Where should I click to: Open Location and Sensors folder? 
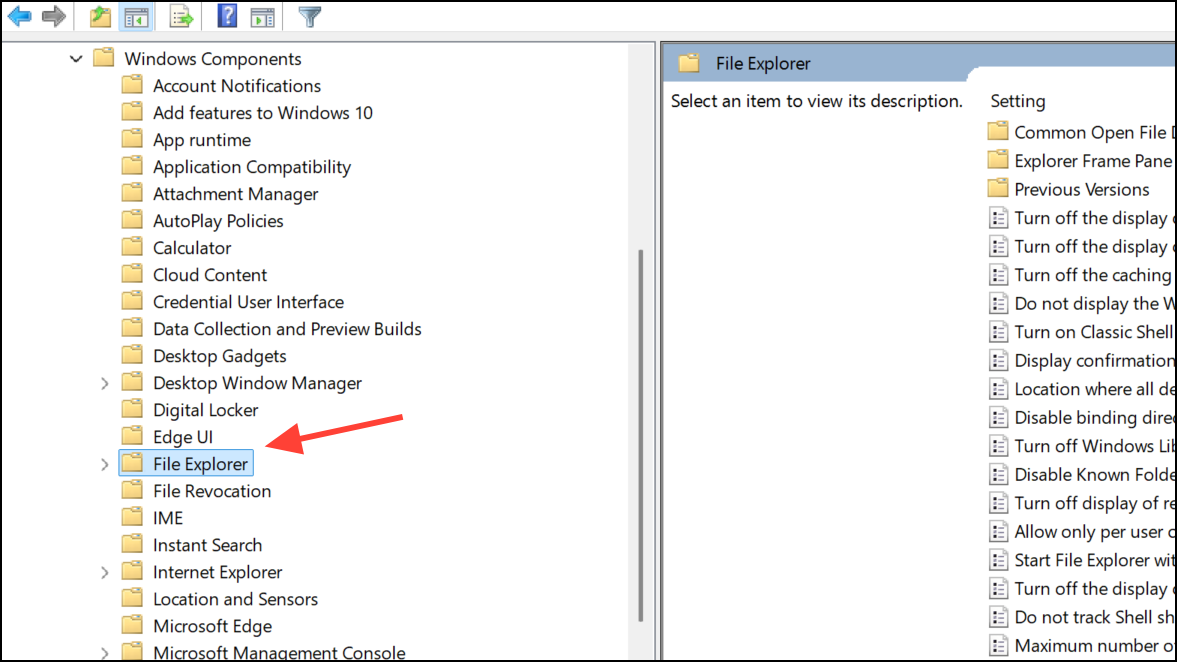[x=235, y=599]
